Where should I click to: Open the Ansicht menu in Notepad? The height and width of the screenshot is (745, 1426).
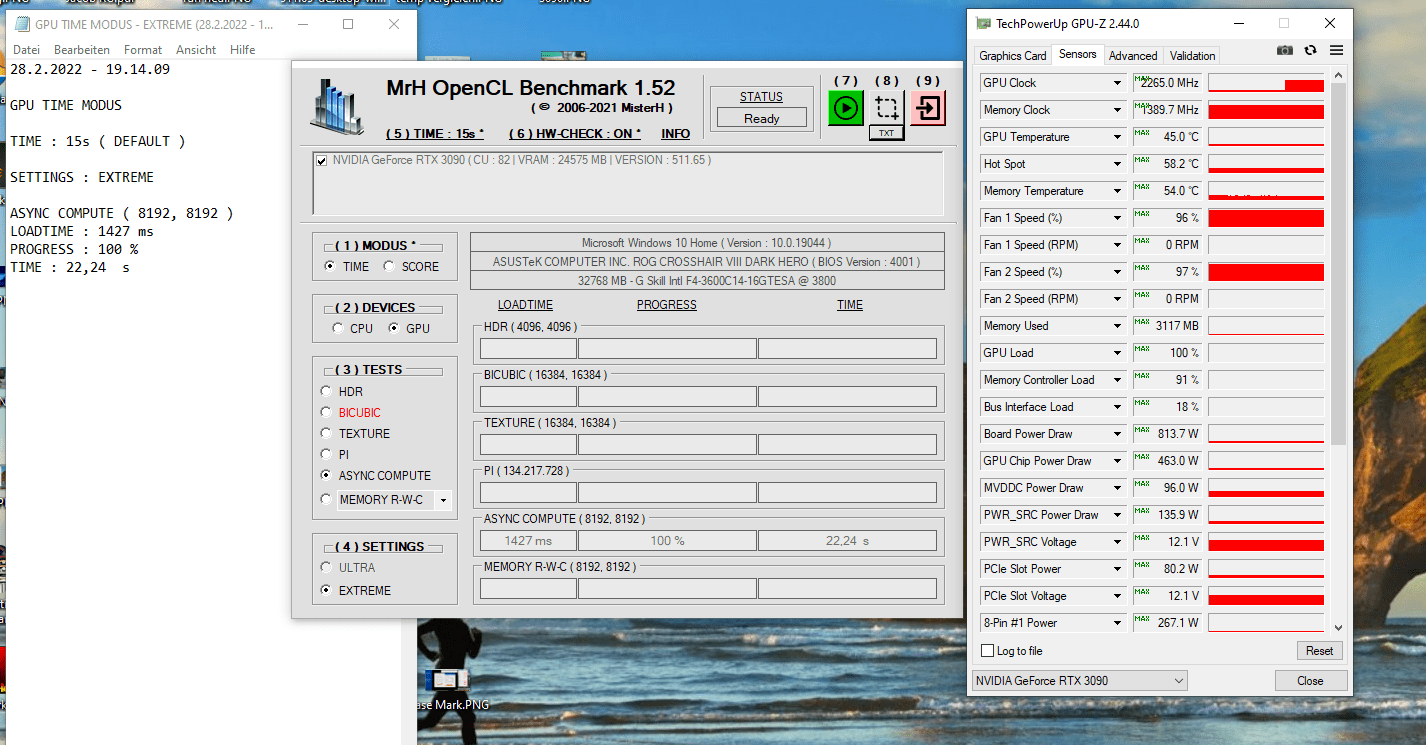(196, 50)
